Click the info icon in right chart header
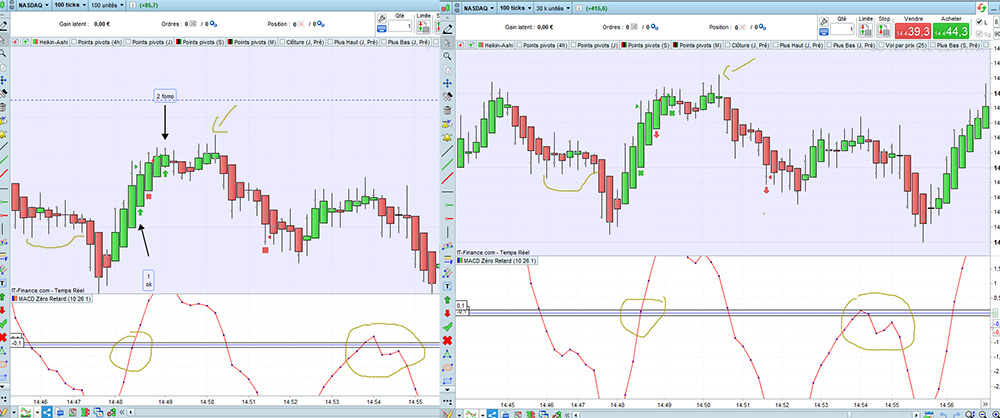 (x=579, y=8)
